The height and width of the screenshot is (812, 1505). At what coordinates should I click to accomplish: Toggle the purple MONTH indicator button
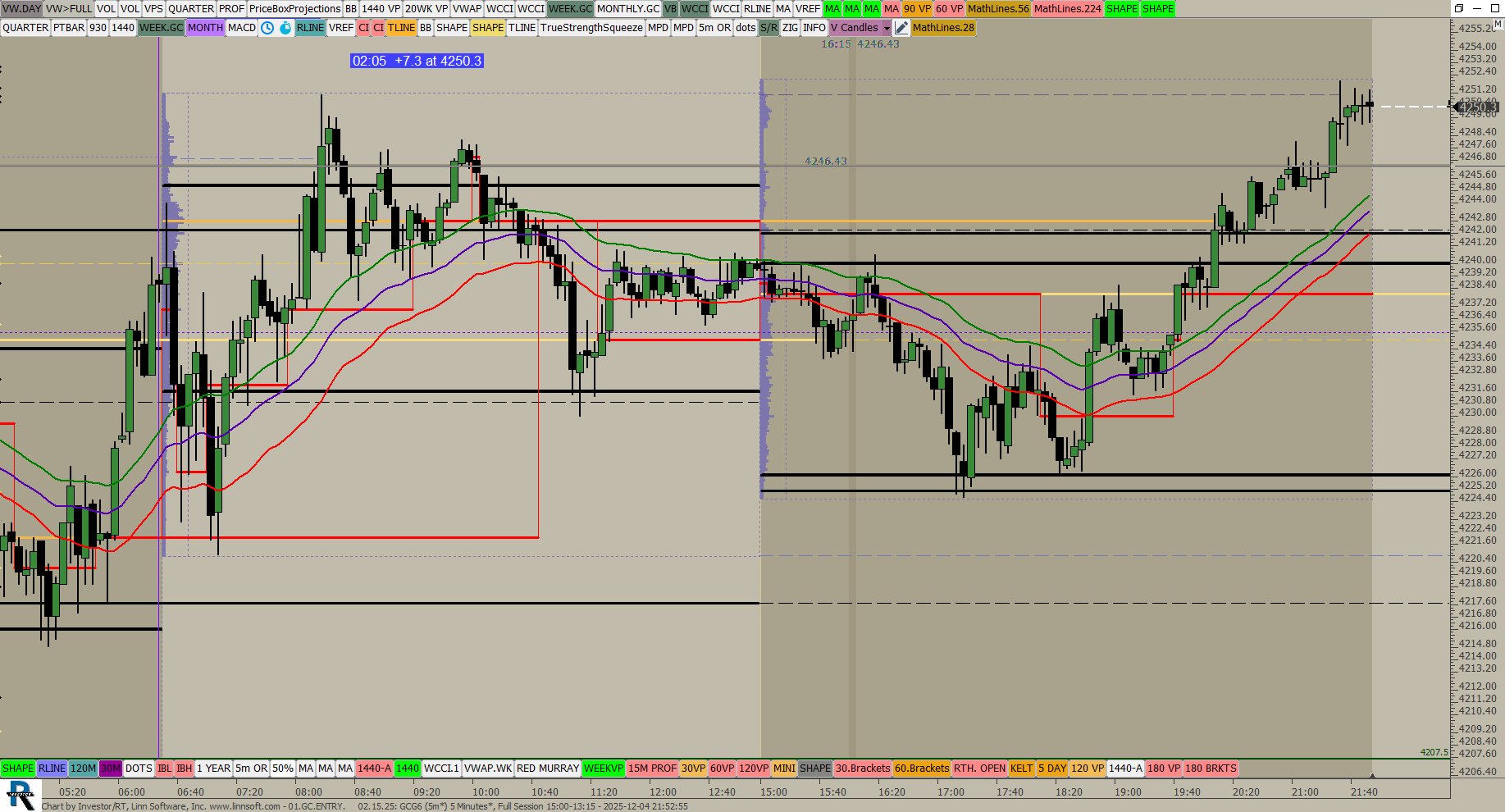tap(205, 28)
